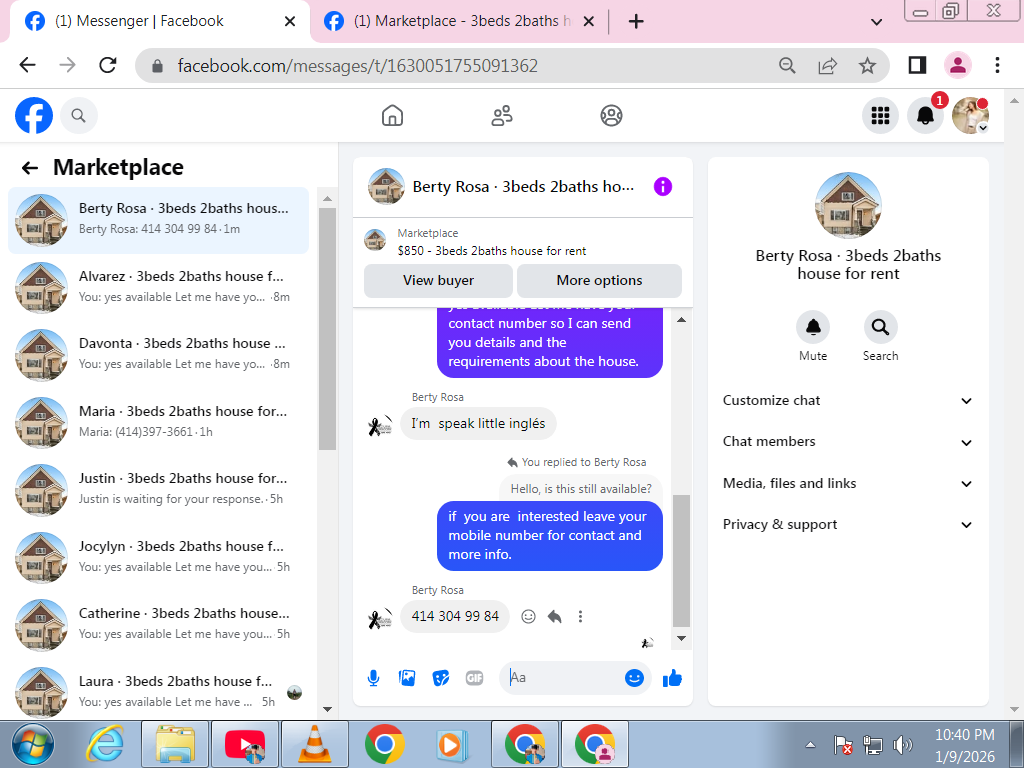Expand Privacy & support section

coord(848,525)
